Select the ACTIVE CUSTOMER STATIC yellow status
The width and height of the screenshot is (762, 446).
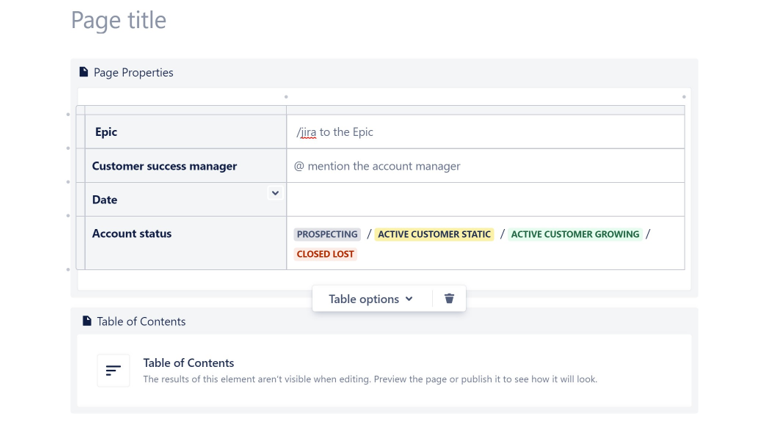click(434, 234)
